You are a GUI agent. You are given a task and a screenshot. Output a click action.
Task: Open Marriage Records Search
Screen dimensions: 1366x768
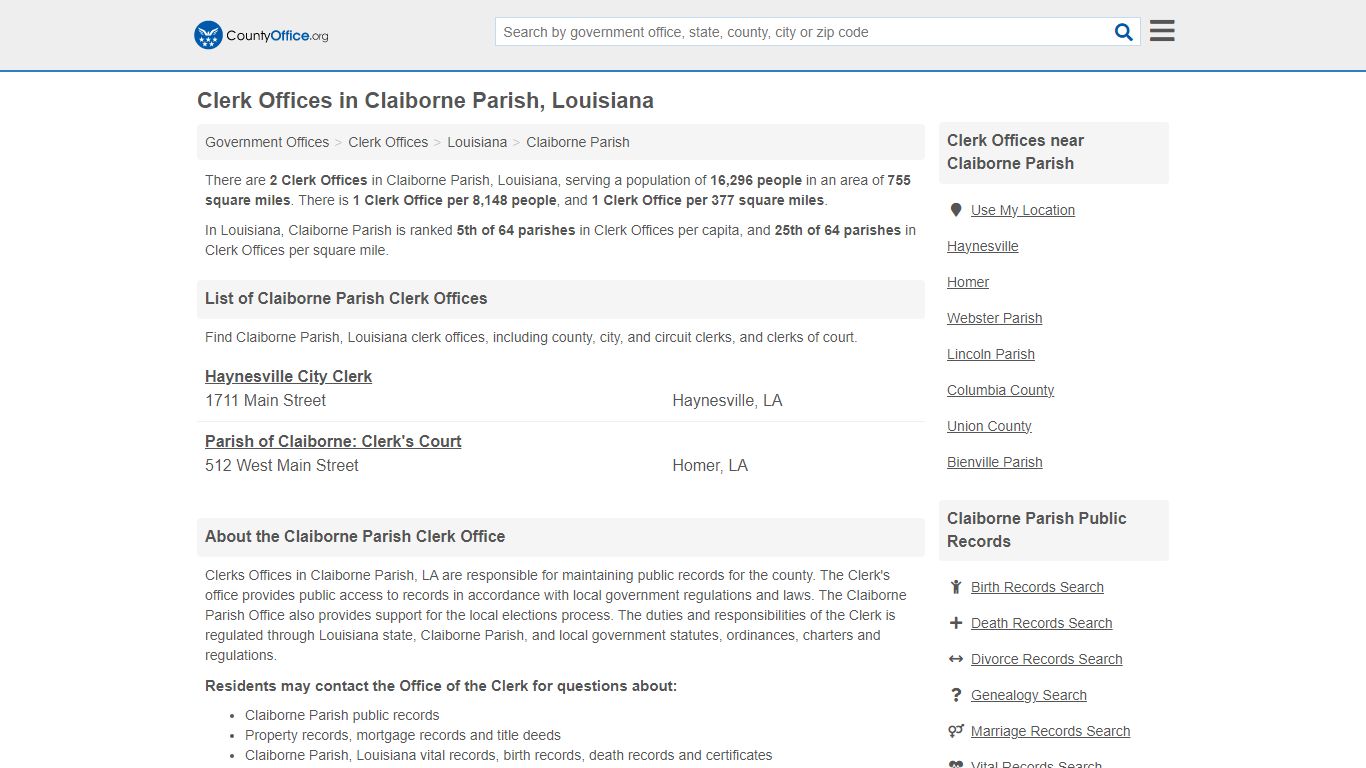(x=1050, y=731)
